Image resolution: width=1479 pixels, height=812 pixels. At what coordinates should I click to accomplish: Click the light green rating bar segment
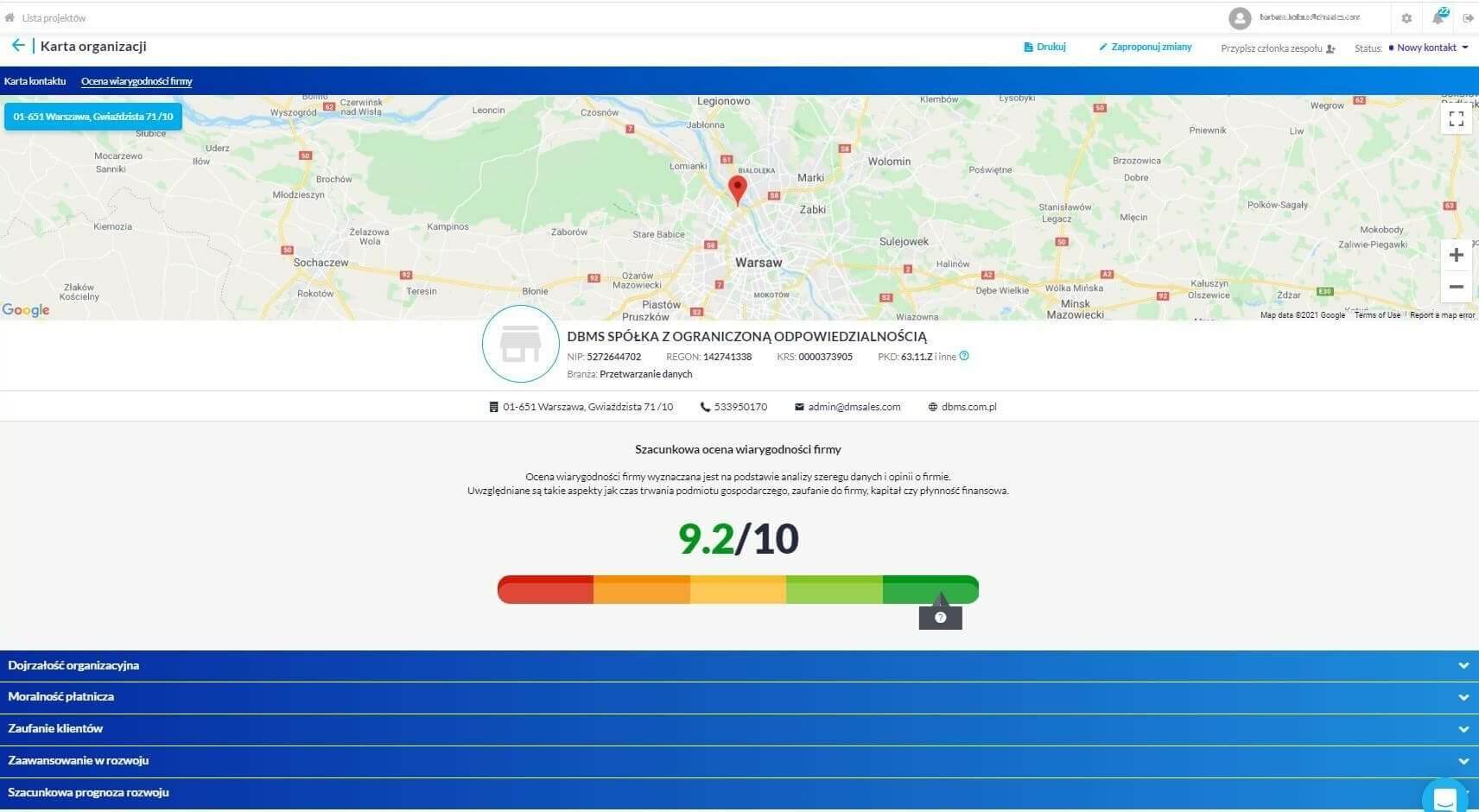(x=835, y=590)
